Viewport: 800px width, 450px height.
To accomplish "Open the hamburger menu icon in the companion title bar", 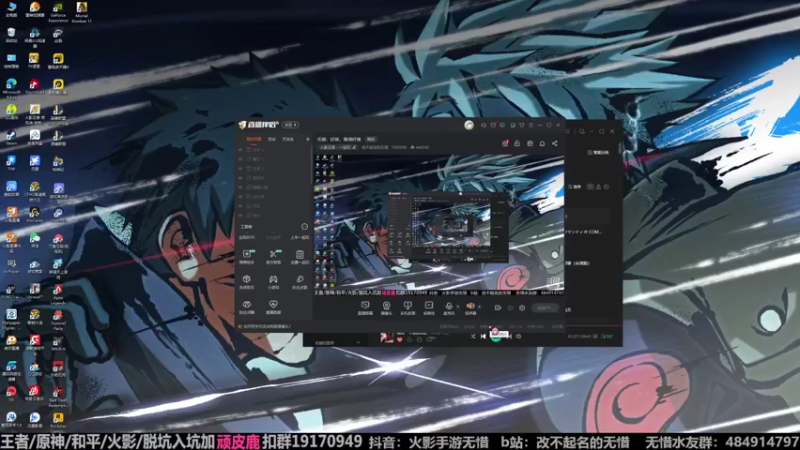I will pos(531,125).
